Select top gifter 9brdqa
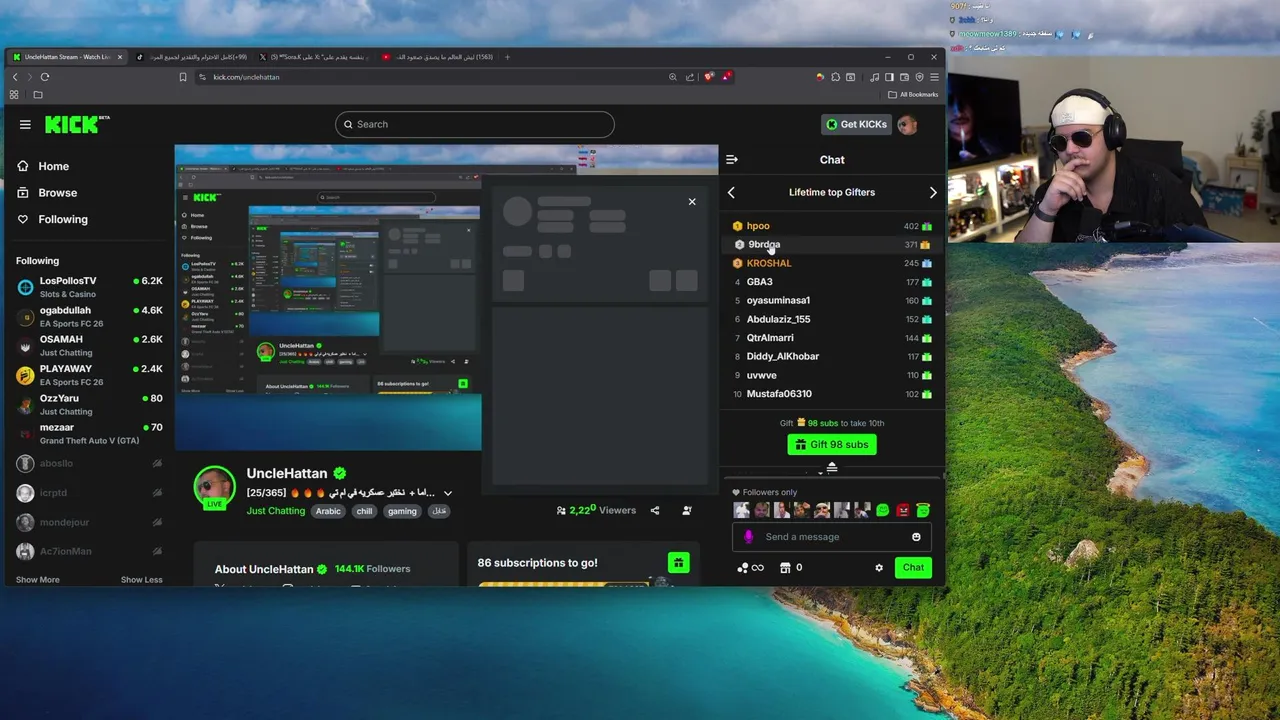The width and height of the screenshot is (1280, 720). coord(832,244)
